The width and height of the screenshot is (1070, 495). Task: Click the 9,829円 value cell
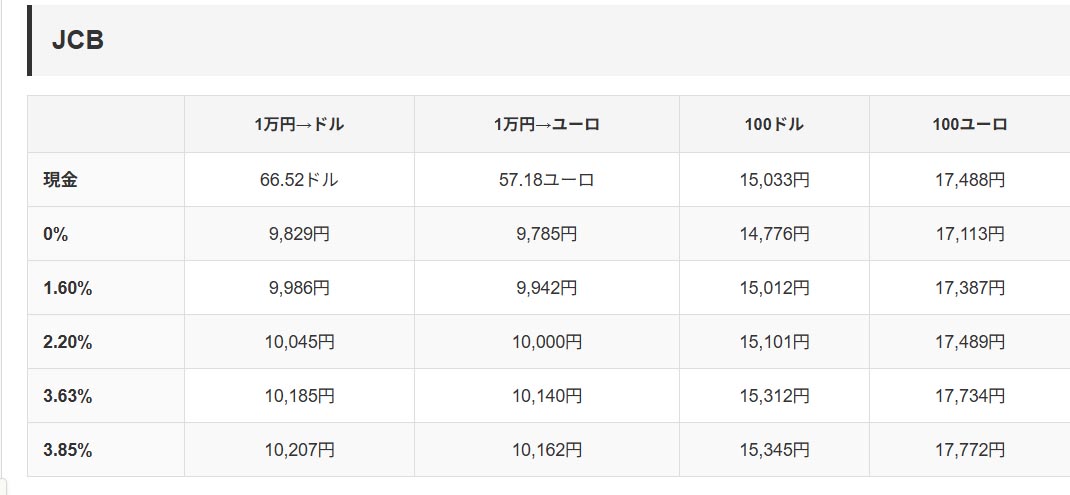click(299, 234)
